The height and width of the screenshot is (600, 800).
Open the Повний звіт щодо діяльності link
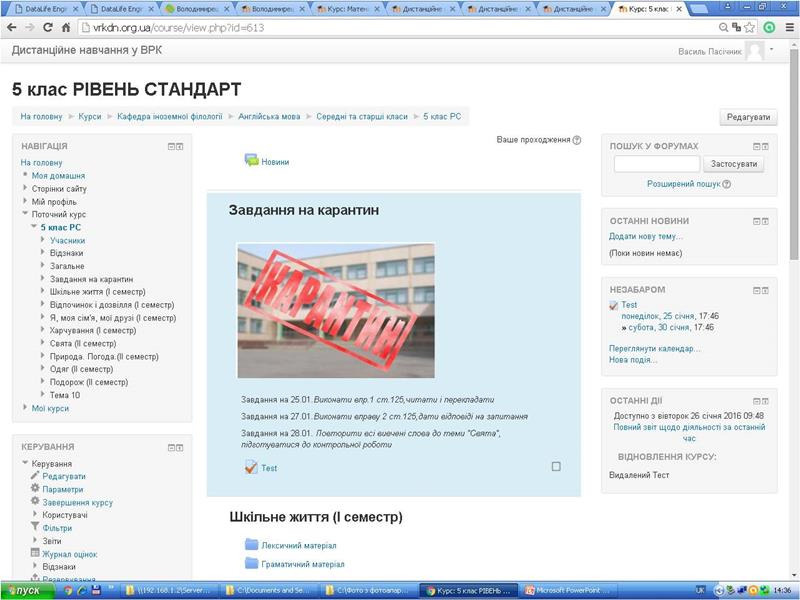689,433
